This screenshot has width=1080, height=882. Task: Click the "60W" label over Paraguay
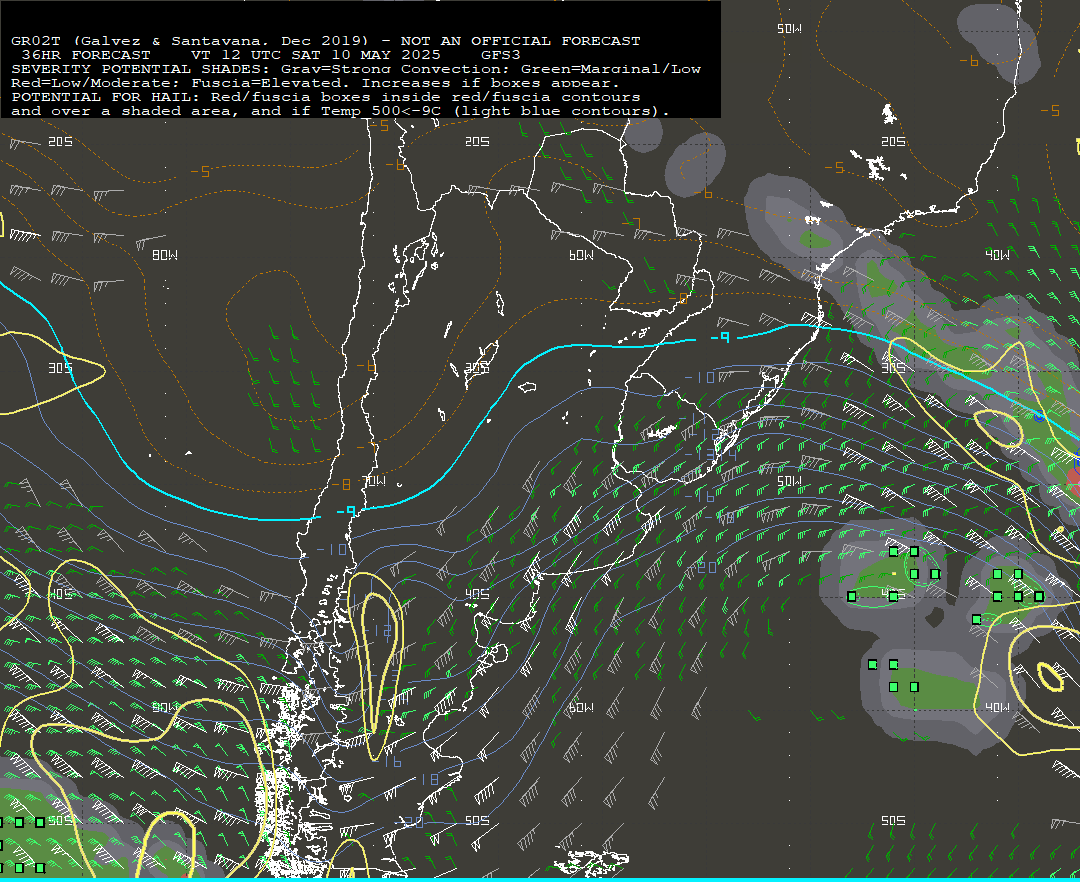[x=581, y=255]
